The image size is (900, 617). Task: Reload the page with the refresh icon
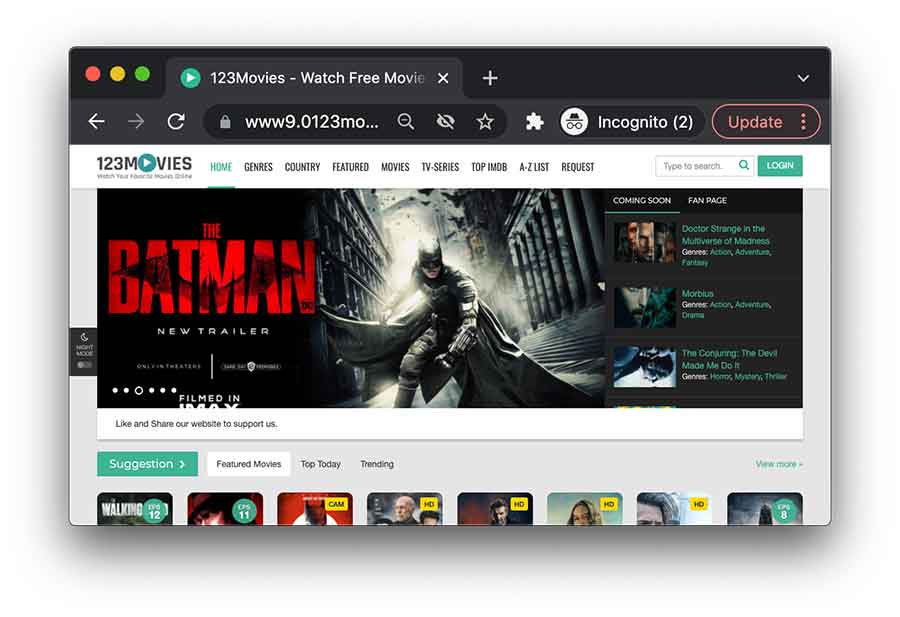(x=176, y=122)
